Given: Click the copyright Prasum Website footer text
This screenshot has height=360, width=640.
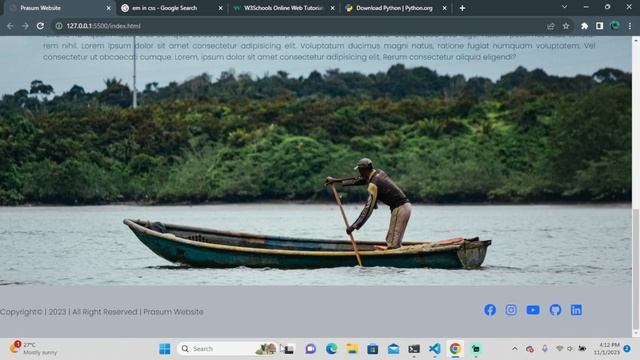Looking at the screenshot, I should click(x=102, y=312).
